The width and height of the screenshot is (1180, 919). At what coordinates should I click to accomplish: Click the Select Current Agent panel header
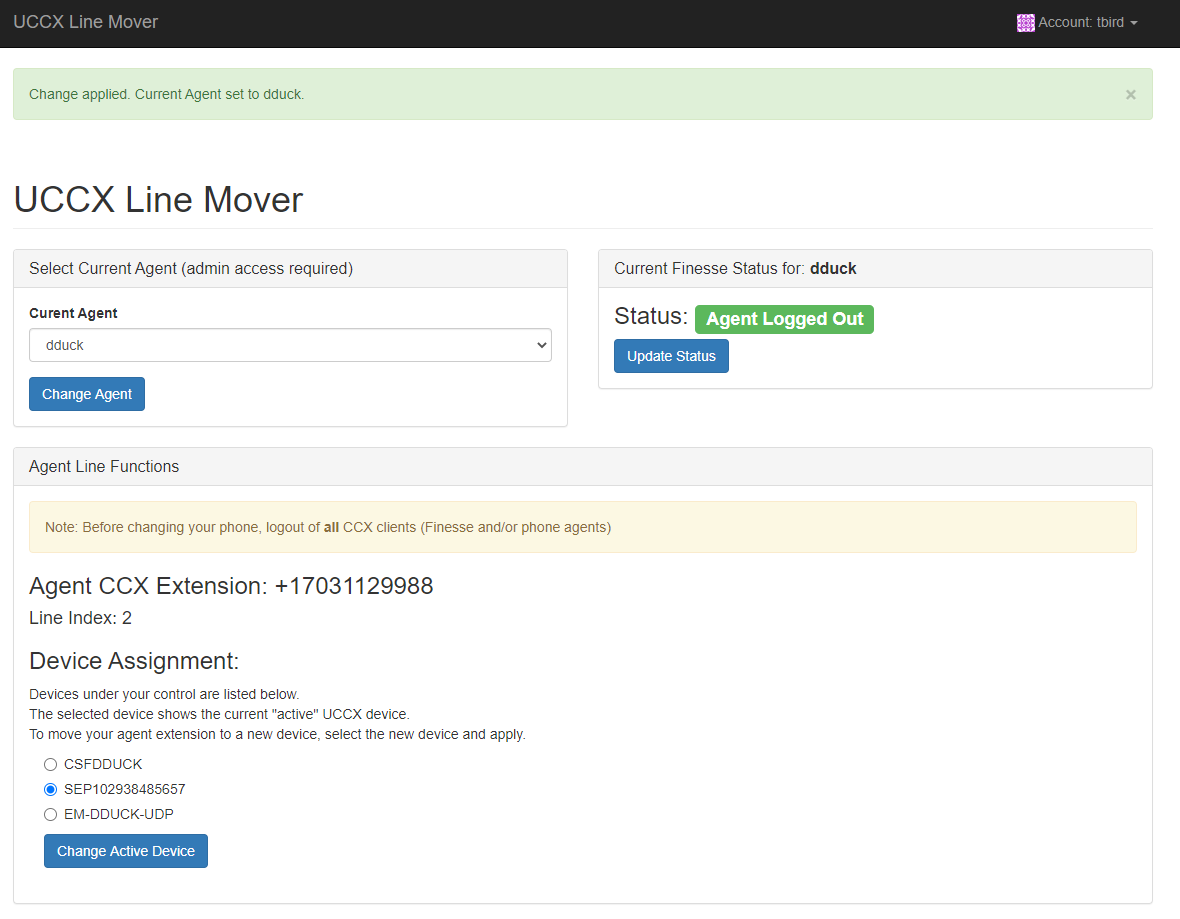(290, 269)
